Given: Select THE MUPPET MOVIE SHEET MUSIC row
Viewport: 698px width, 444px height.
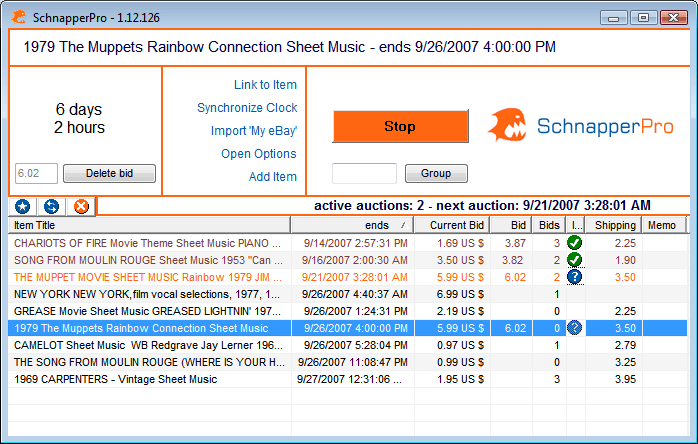Looking at the screenshot, I should pos(348,277).
